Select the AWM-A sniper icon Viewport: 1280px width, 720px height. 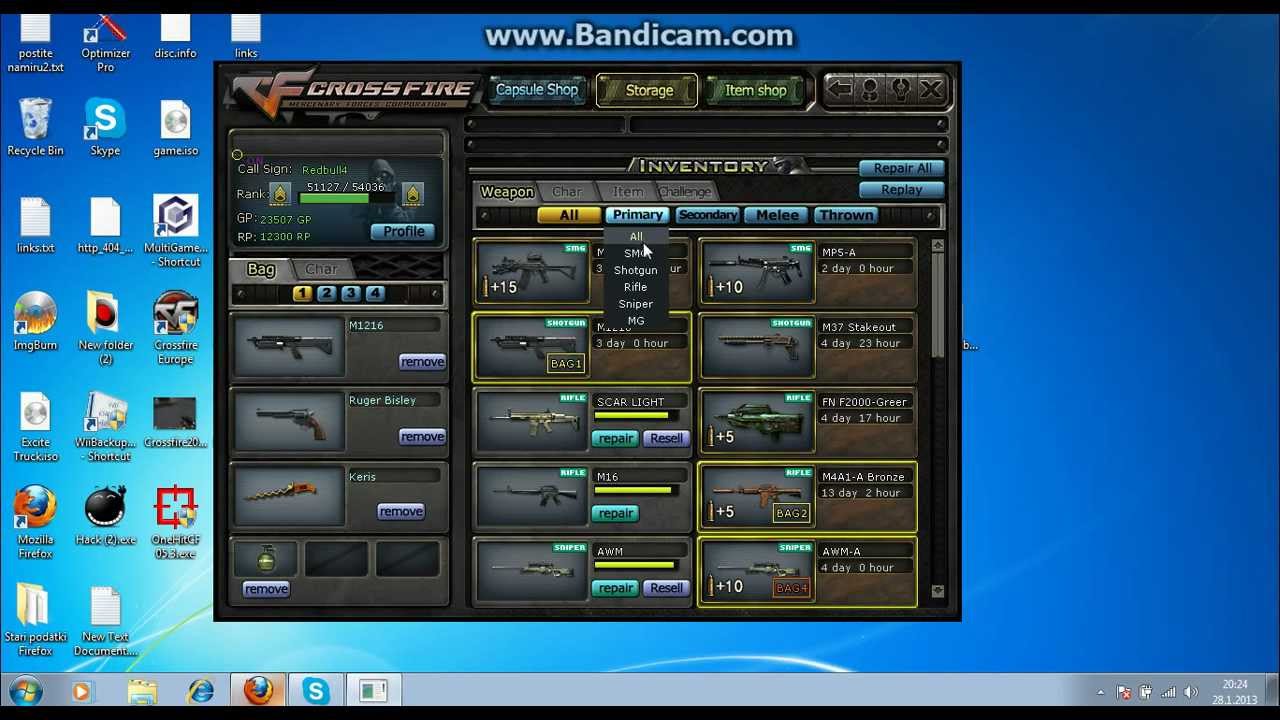[x=758, y=572]
